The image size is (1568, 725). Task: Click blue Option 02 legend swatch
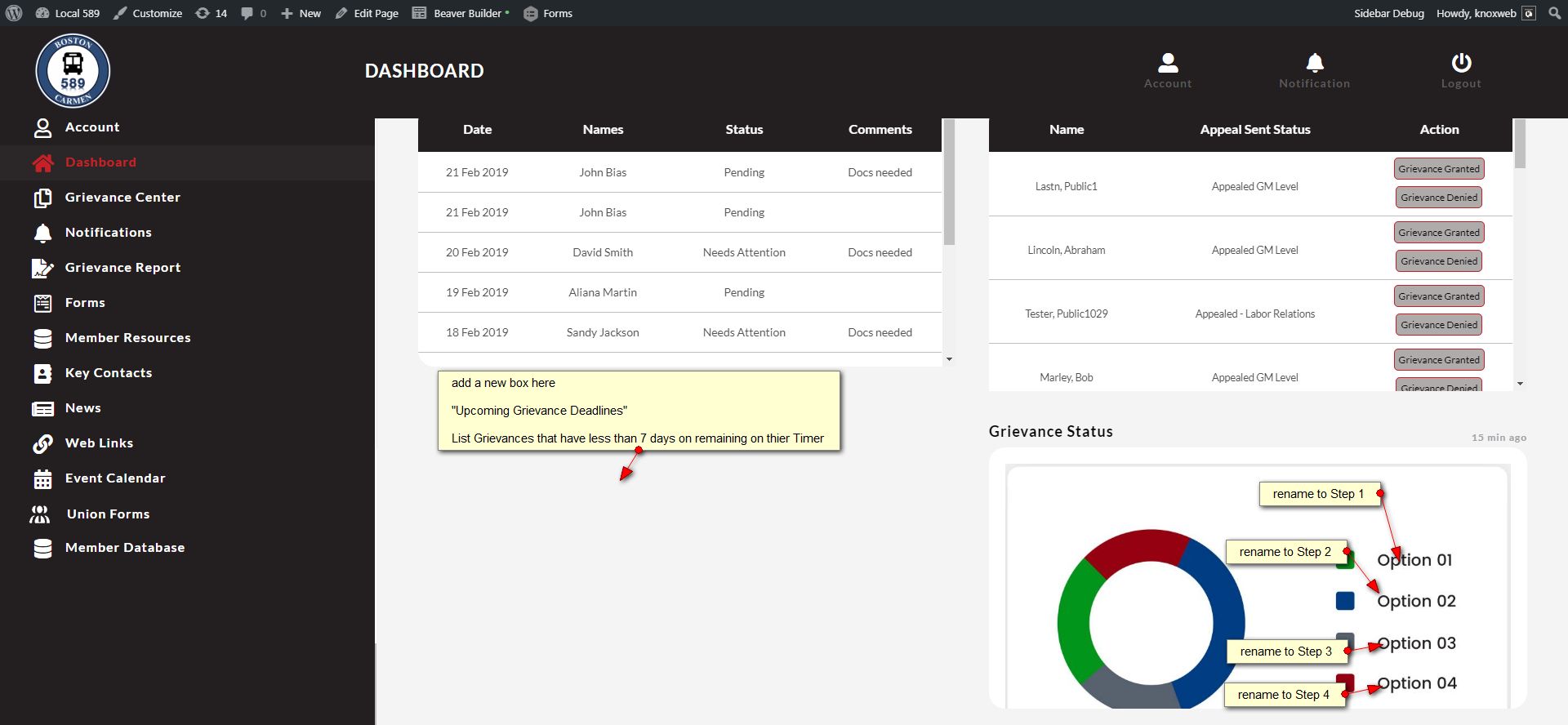[x=1345, y=601]
